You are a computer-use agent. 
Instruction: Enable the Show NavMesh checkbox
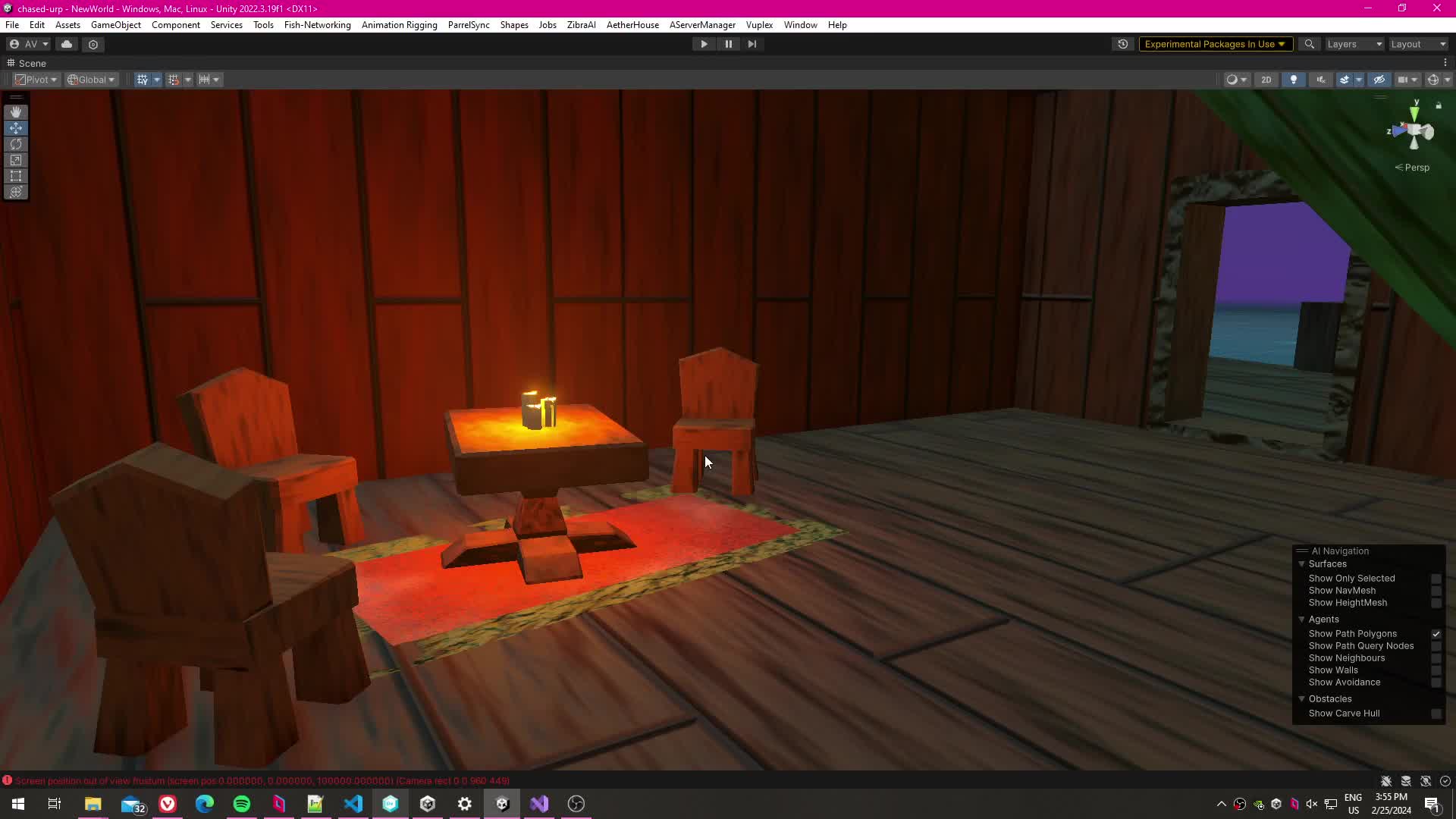pos(1436,591)
